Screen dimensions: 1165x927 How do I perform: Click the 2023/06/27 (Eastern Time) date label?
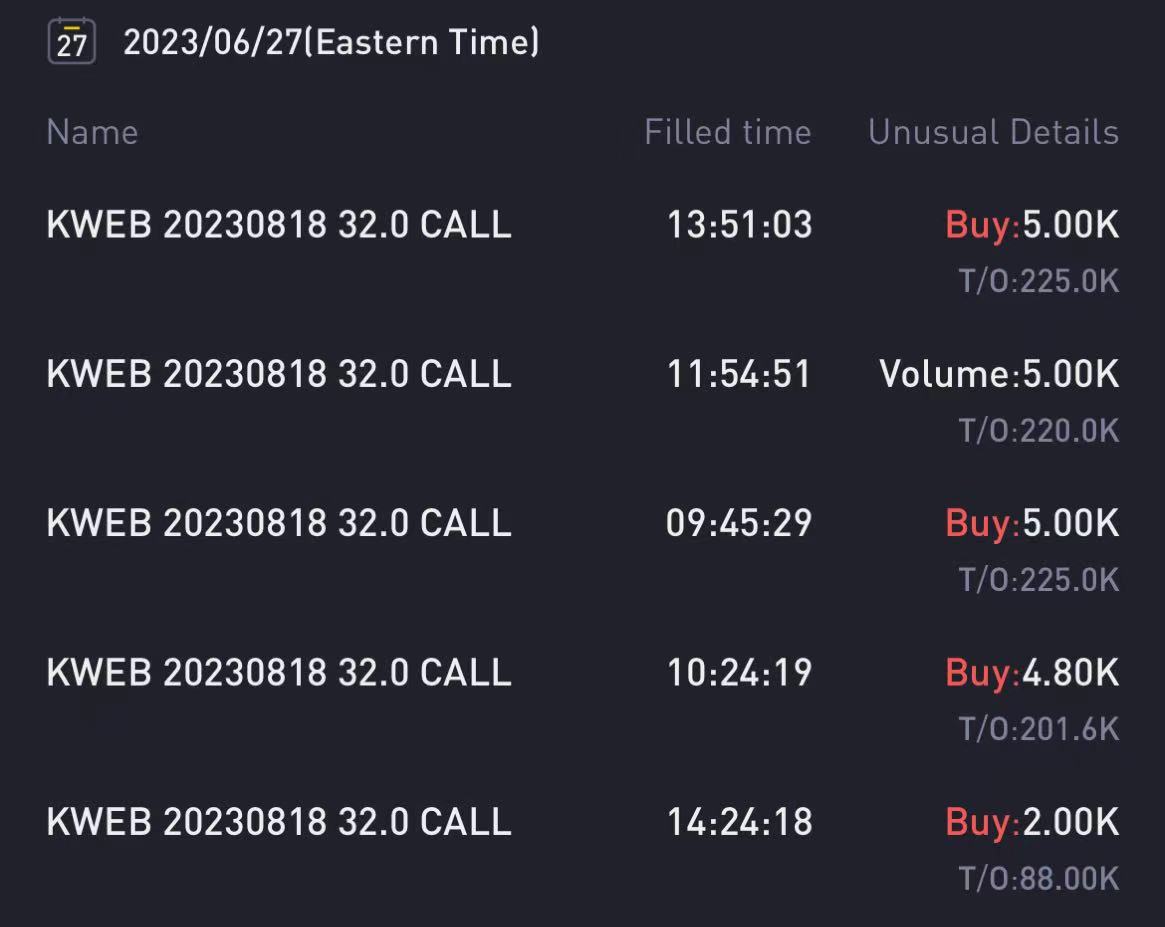pyautogui.click(x=331, y=42)
